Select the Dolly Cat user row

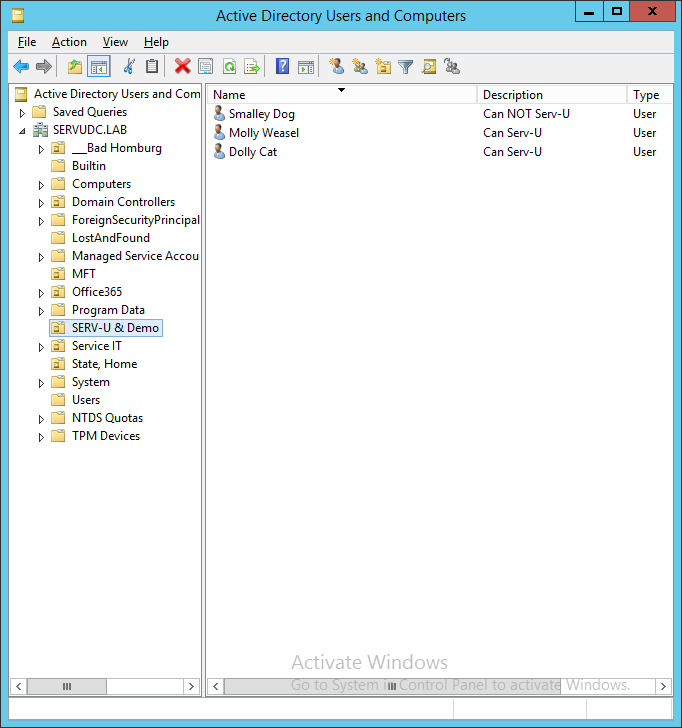tap(439, 152)
